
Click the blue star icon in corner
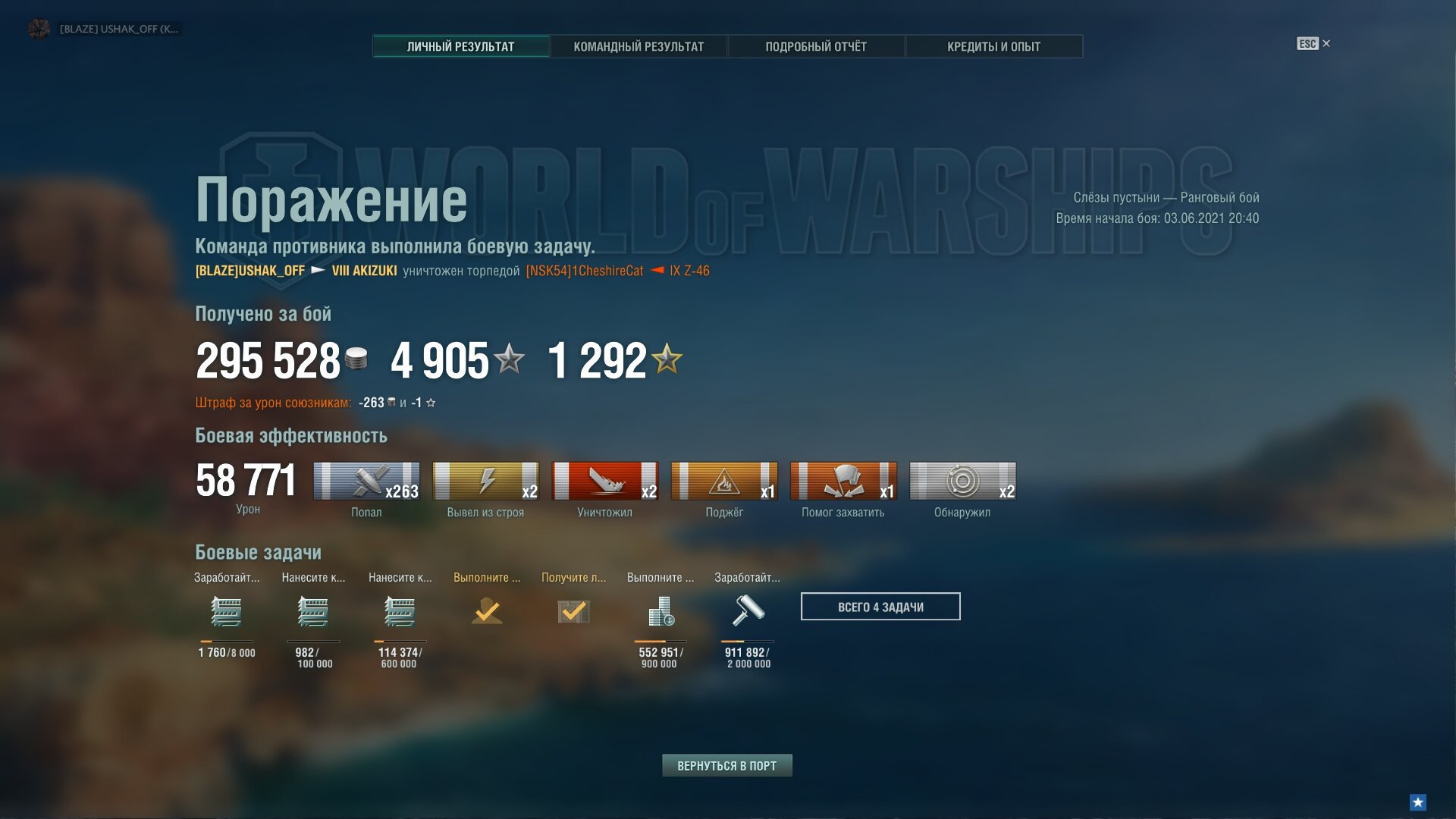[1417, 802]
